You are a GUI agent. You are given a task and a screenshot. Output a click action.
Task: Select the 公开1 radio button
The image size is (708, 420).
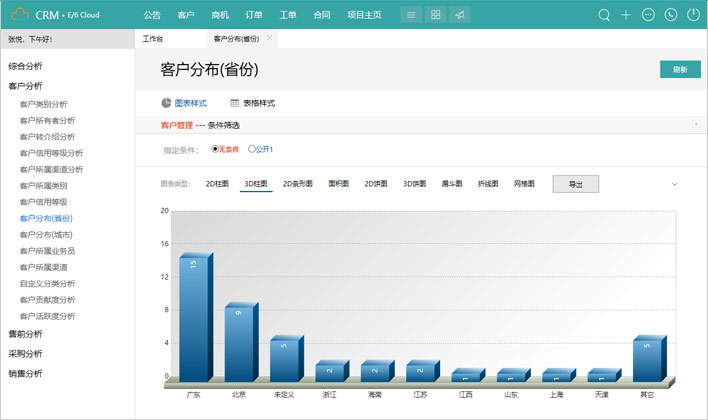pos(251,149)
